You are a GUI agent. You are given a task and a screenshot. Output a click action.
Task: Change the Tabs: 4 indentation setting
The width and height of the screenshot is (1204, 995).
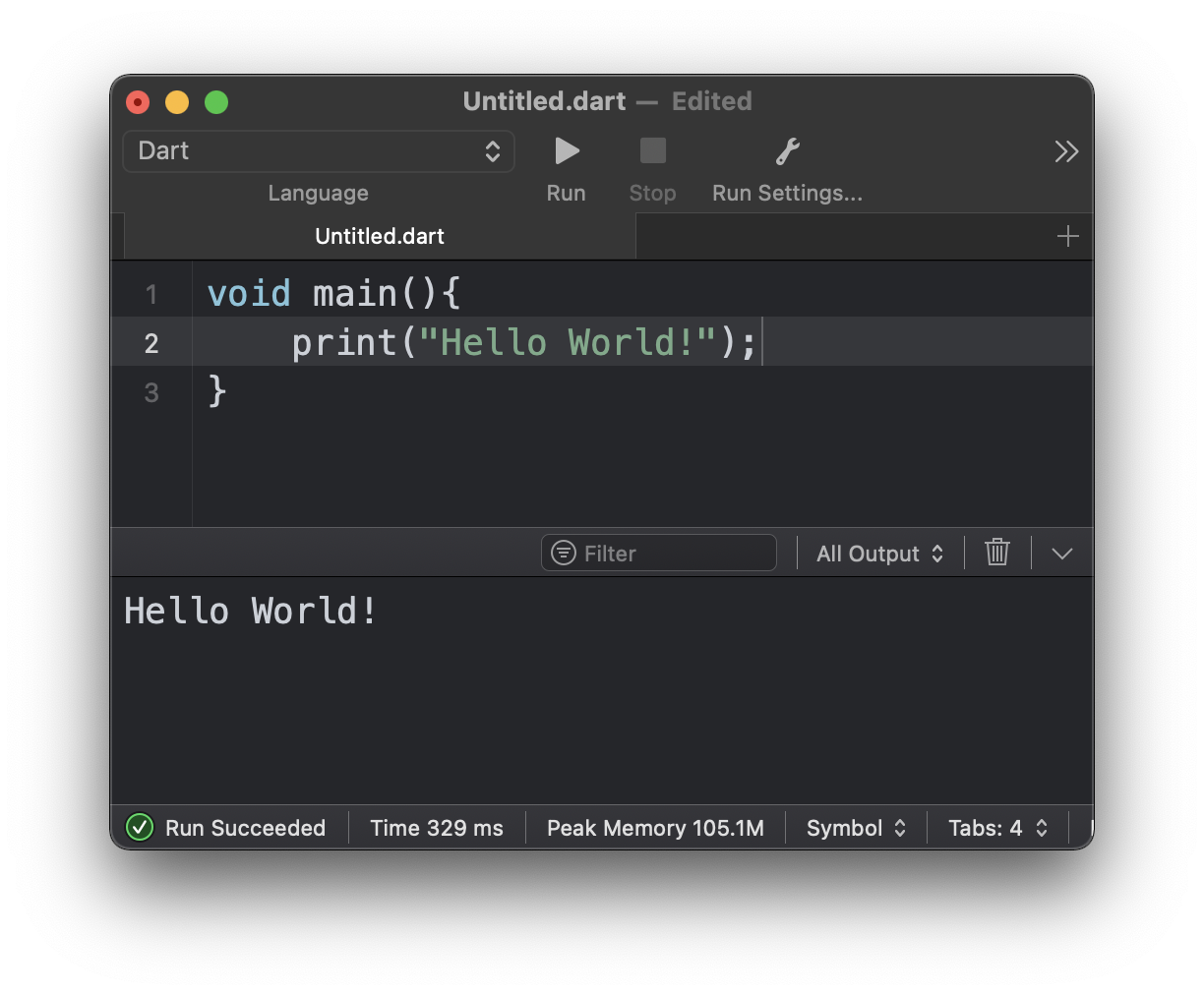coord(997,828)
